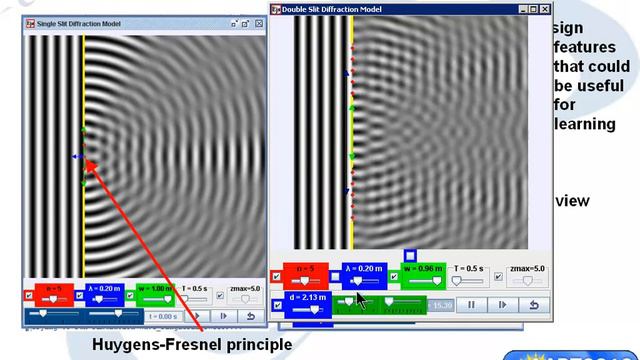Reset the Double Slit simulation
640x360 pixels.
coord(534,304)
